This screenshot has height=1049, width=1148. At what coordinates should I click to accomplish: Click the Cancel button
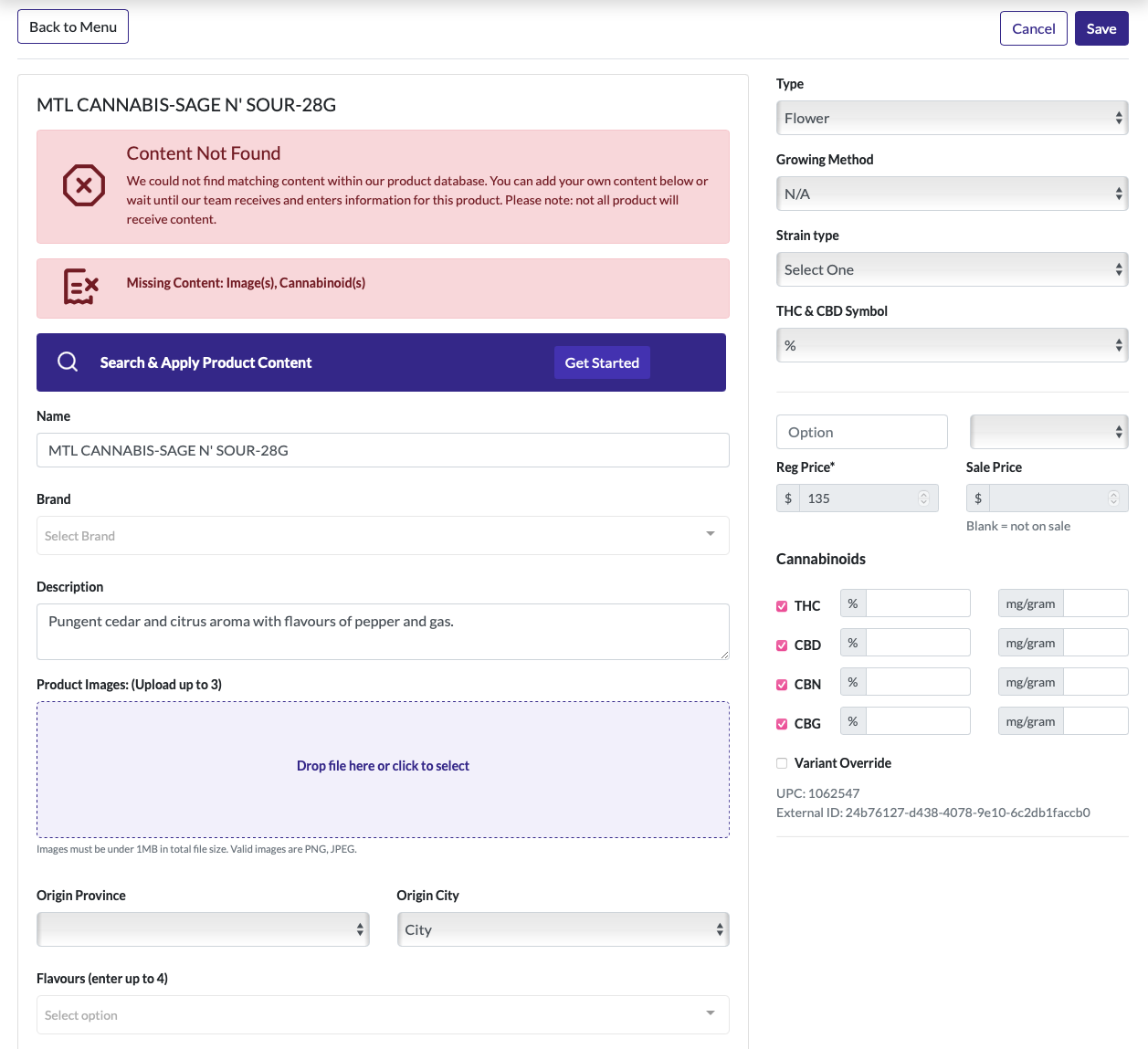tap(1034, 28)
